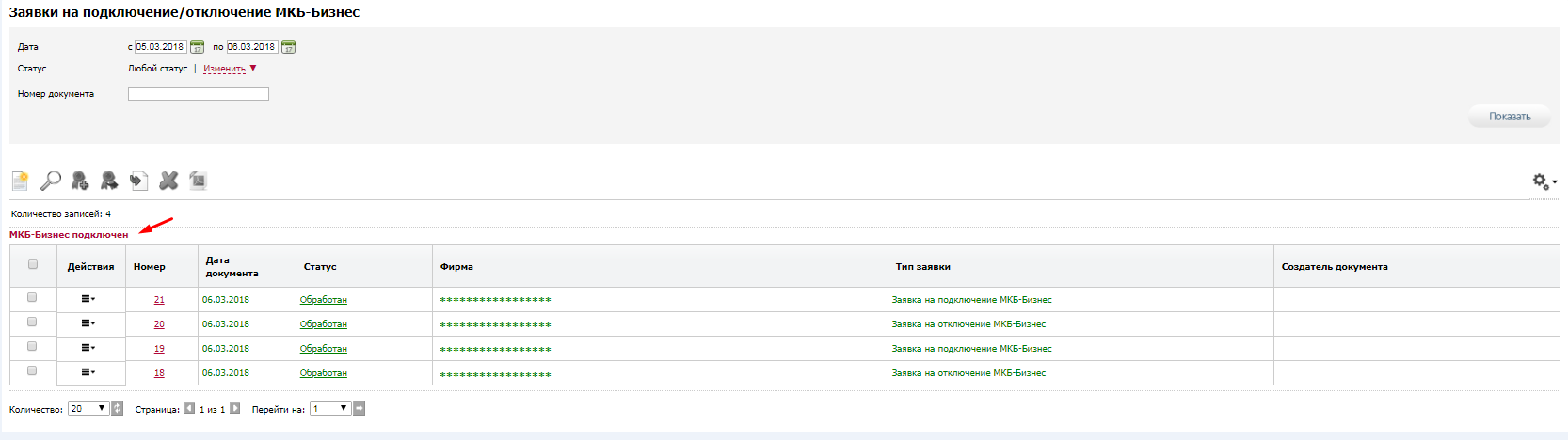Click the Действия column header
This screenshot has width=1568, height=440.
90,267
